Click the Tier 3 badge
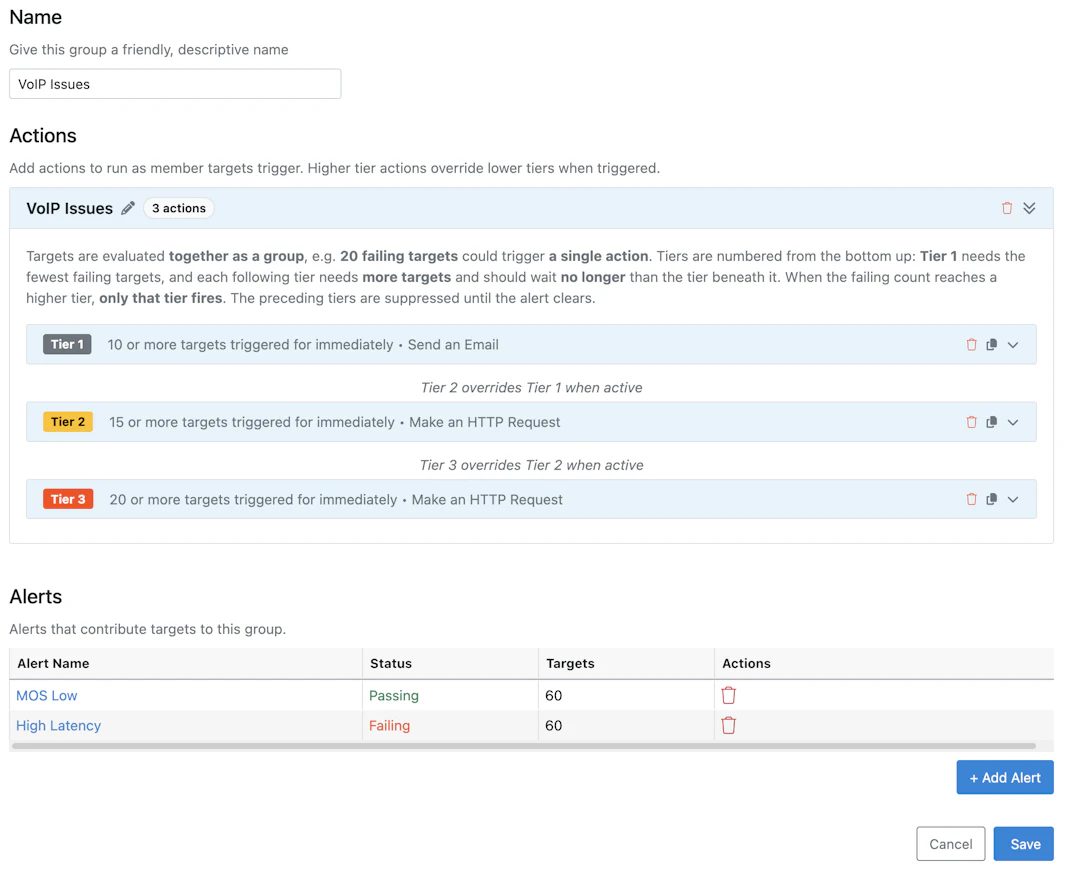This screenshot has height=872, width=1066. pyautogui.click(x=68, y=500)
